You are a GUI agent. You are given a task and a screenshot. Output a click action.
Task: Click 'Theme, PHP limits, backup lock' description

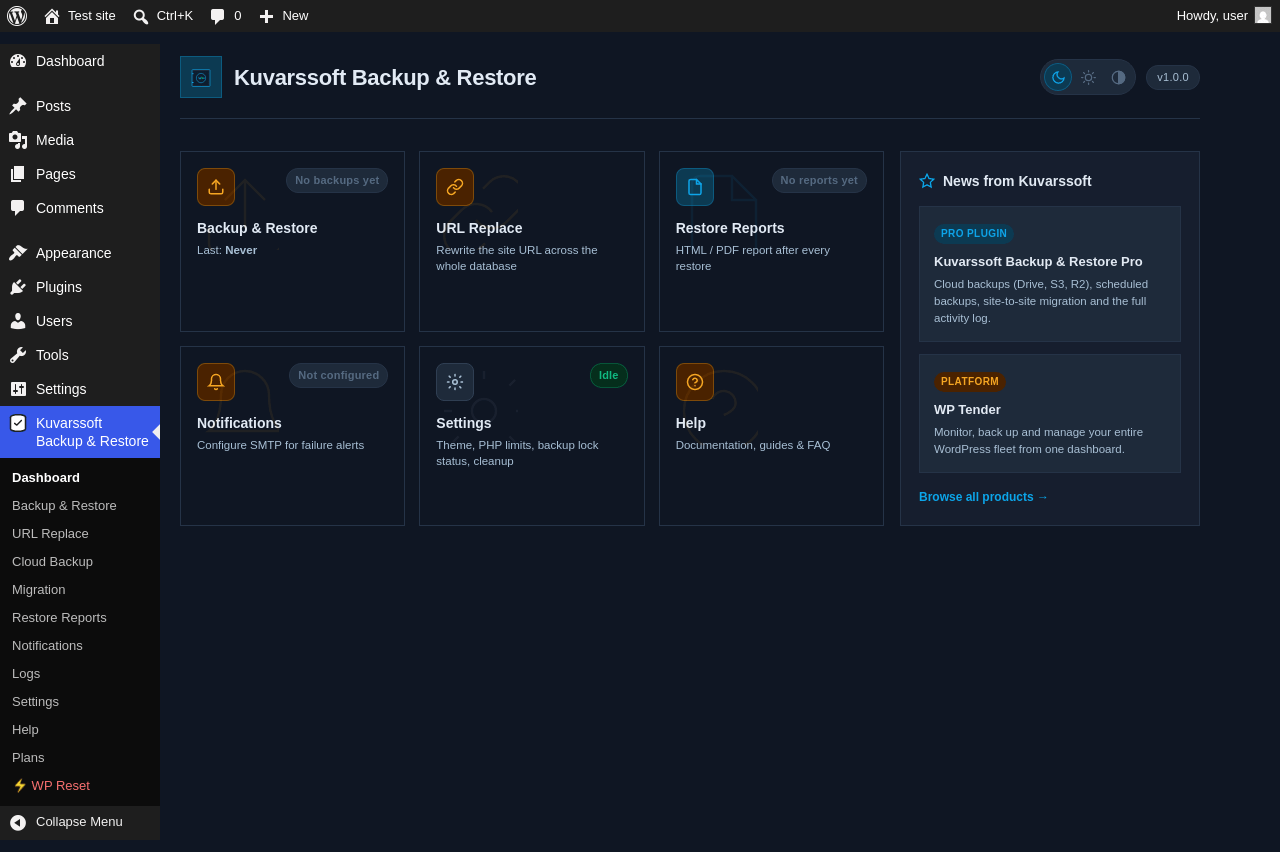517,453
